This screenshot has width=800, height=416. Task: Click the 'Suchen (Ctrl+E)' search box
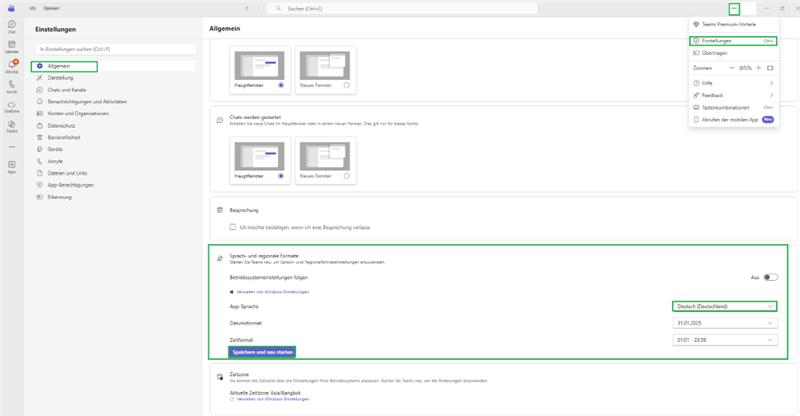tap(403, 9)
